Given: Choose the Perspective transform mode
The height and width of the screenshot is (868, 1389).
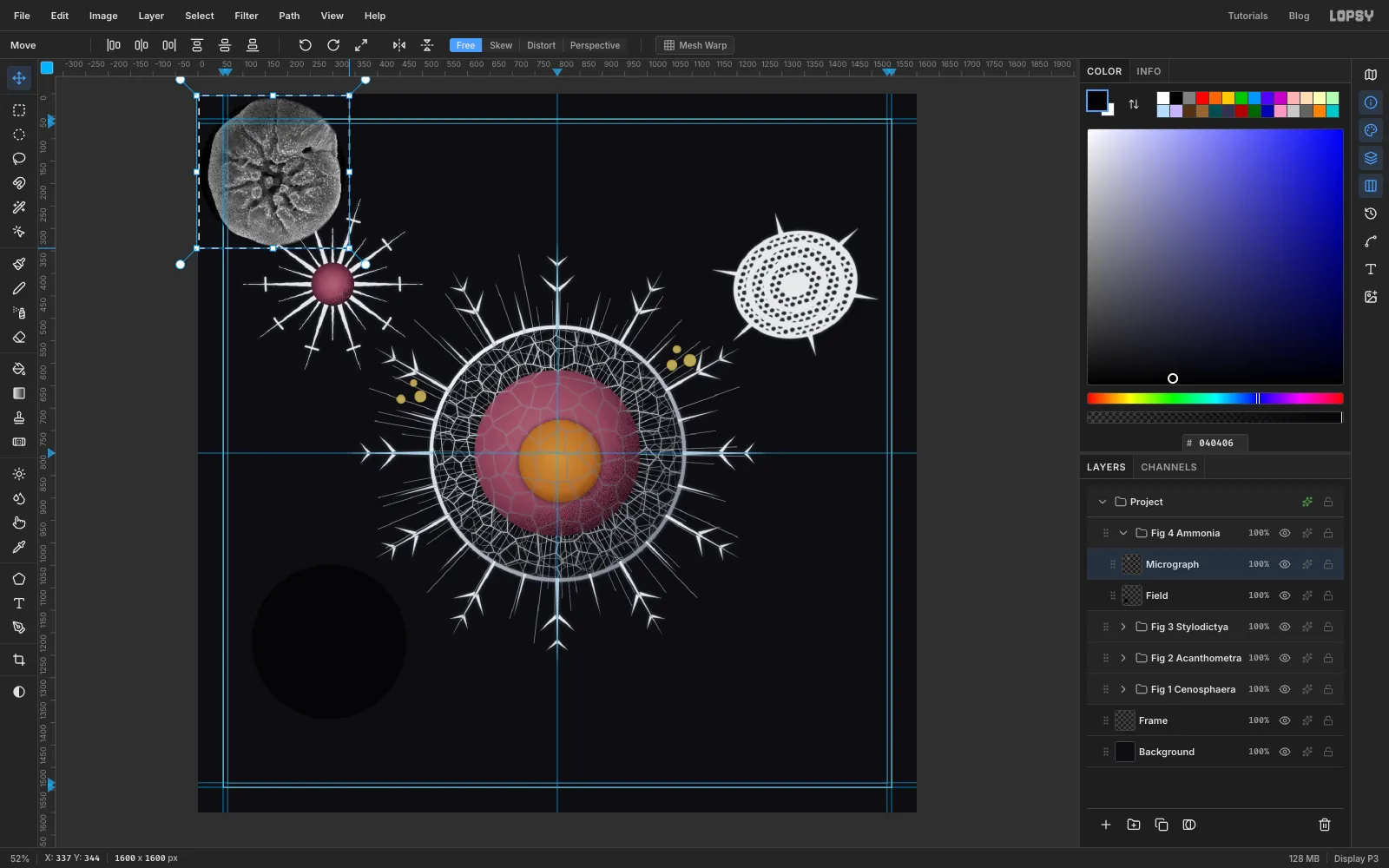Looking at the screenshot, I should tap(595, 45).
